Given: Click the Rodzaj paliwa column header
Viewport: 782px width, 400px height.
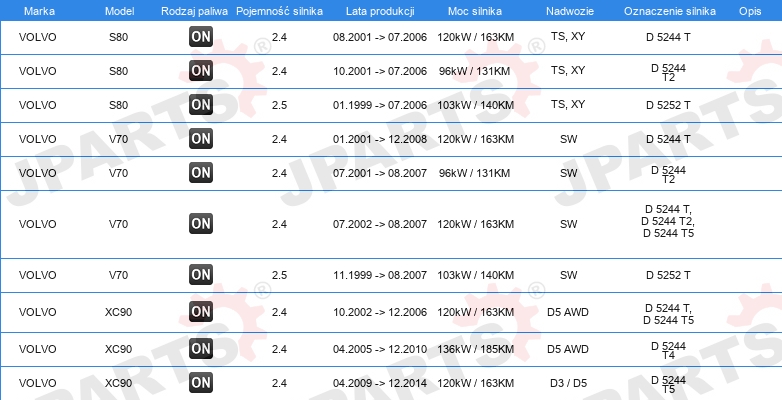Looking at the screenshot, I should pyautogui.click(x=195, y=11).
